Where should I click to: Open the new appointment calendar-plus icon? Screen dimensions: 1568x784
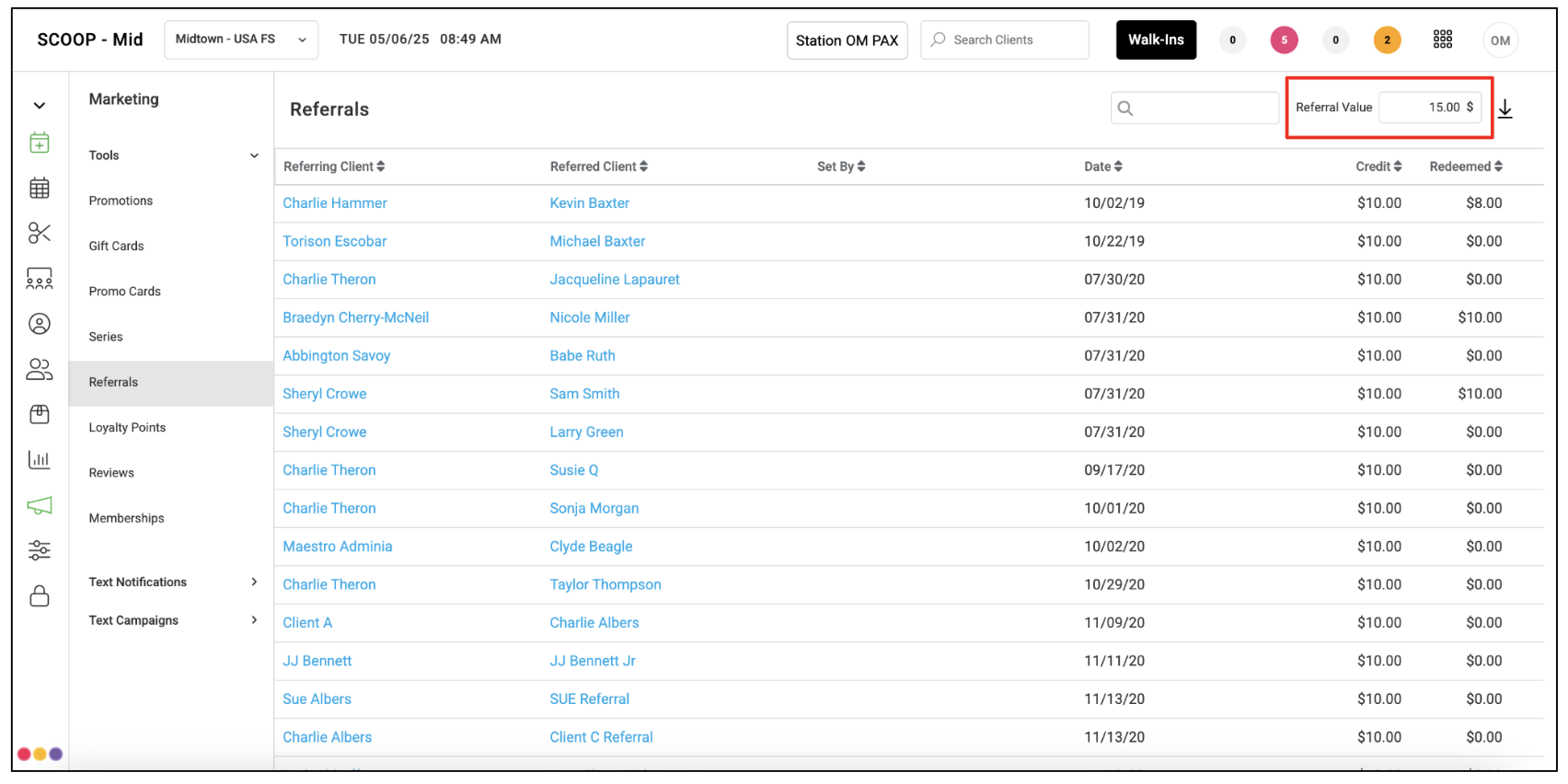(x=40, y=143)
